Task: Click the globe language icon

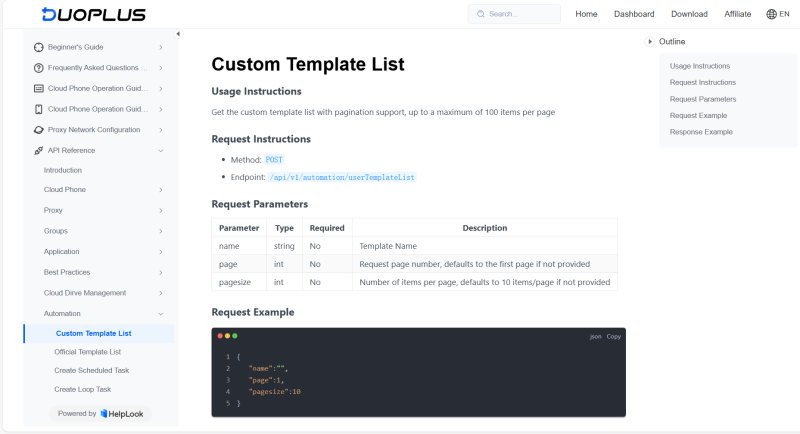Action: [771, 14]
